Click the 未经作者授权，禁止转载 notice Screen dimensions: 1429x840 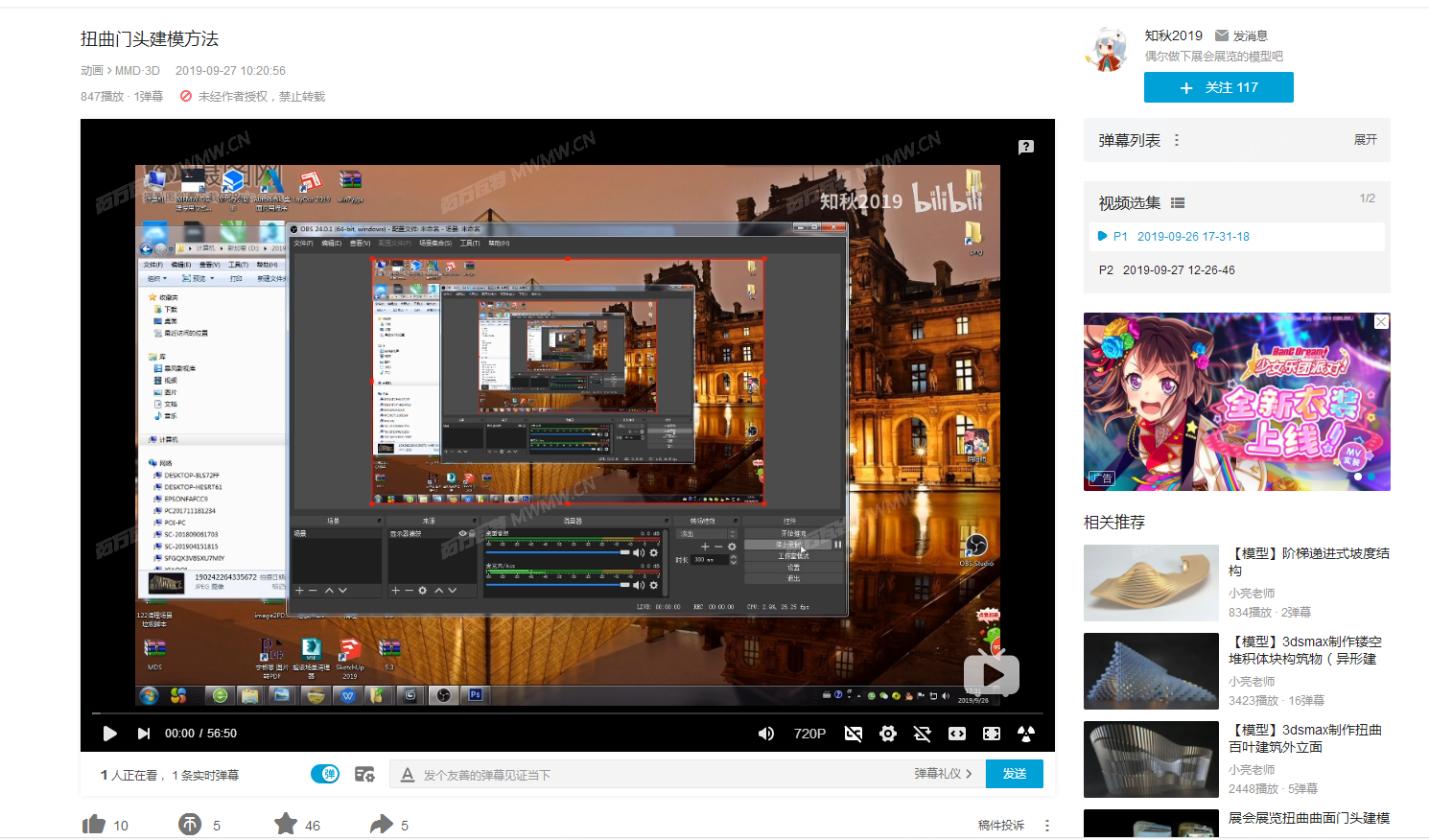(253, 97)
